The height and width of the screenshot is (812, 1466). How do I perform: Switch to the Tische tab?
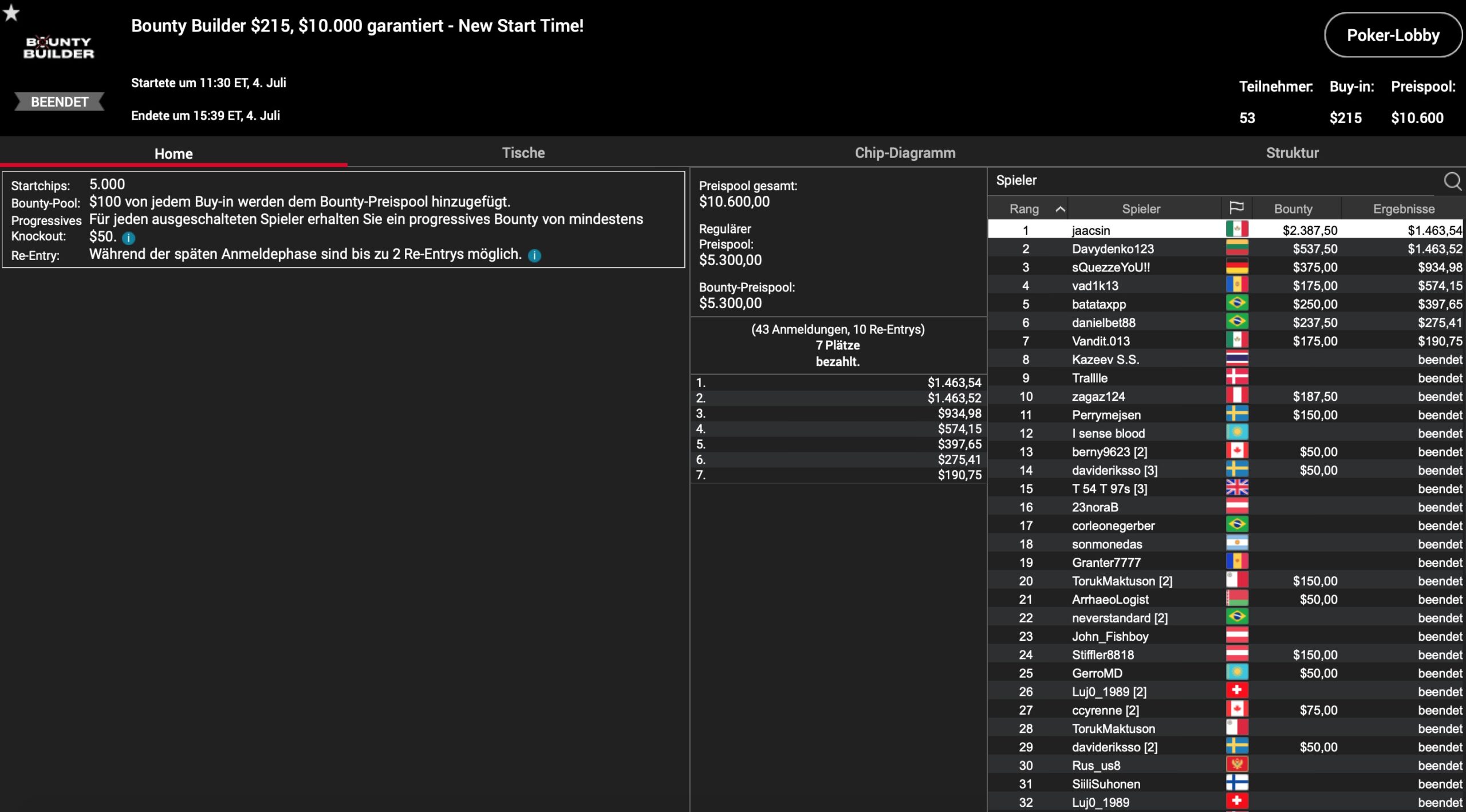pos(523,153)
